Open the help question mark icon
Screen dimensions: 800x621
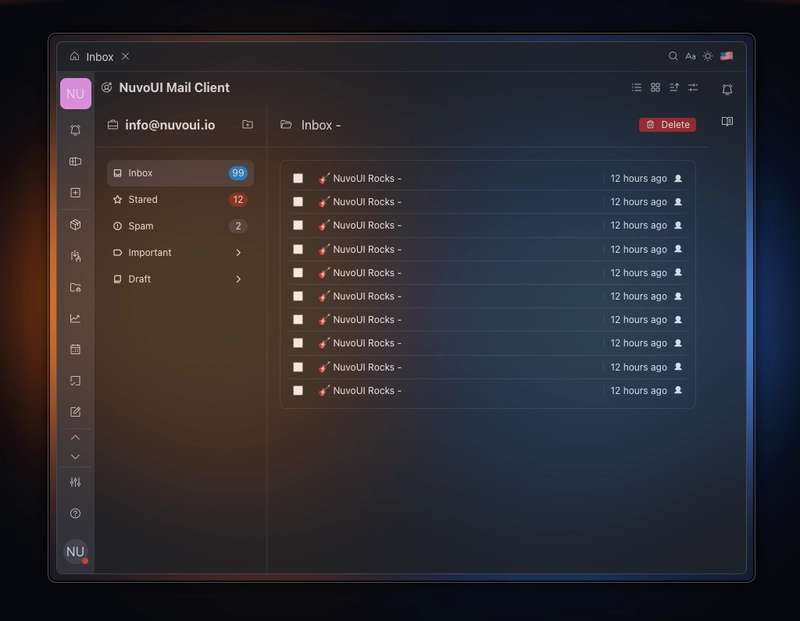[76, 513]
